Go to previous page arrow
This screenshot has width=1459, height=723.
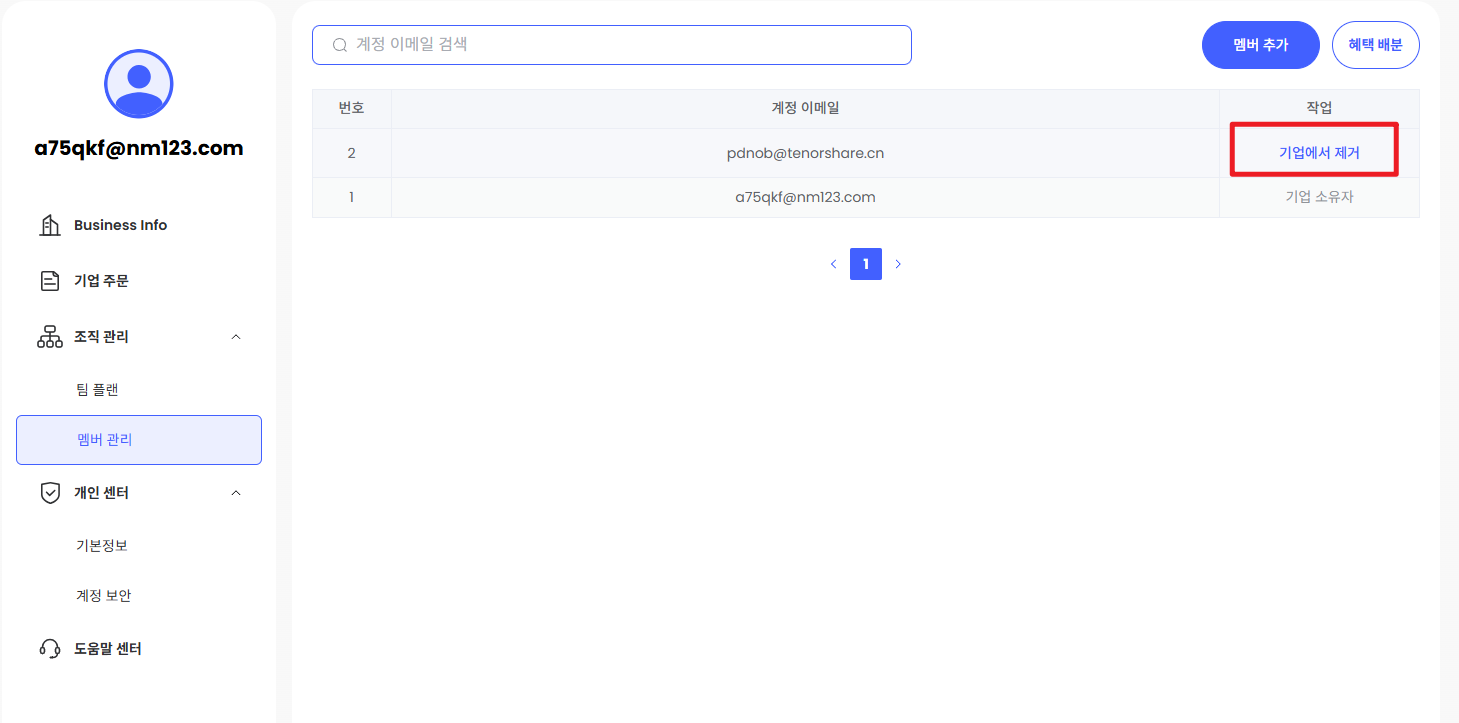[x=834, y=264]
